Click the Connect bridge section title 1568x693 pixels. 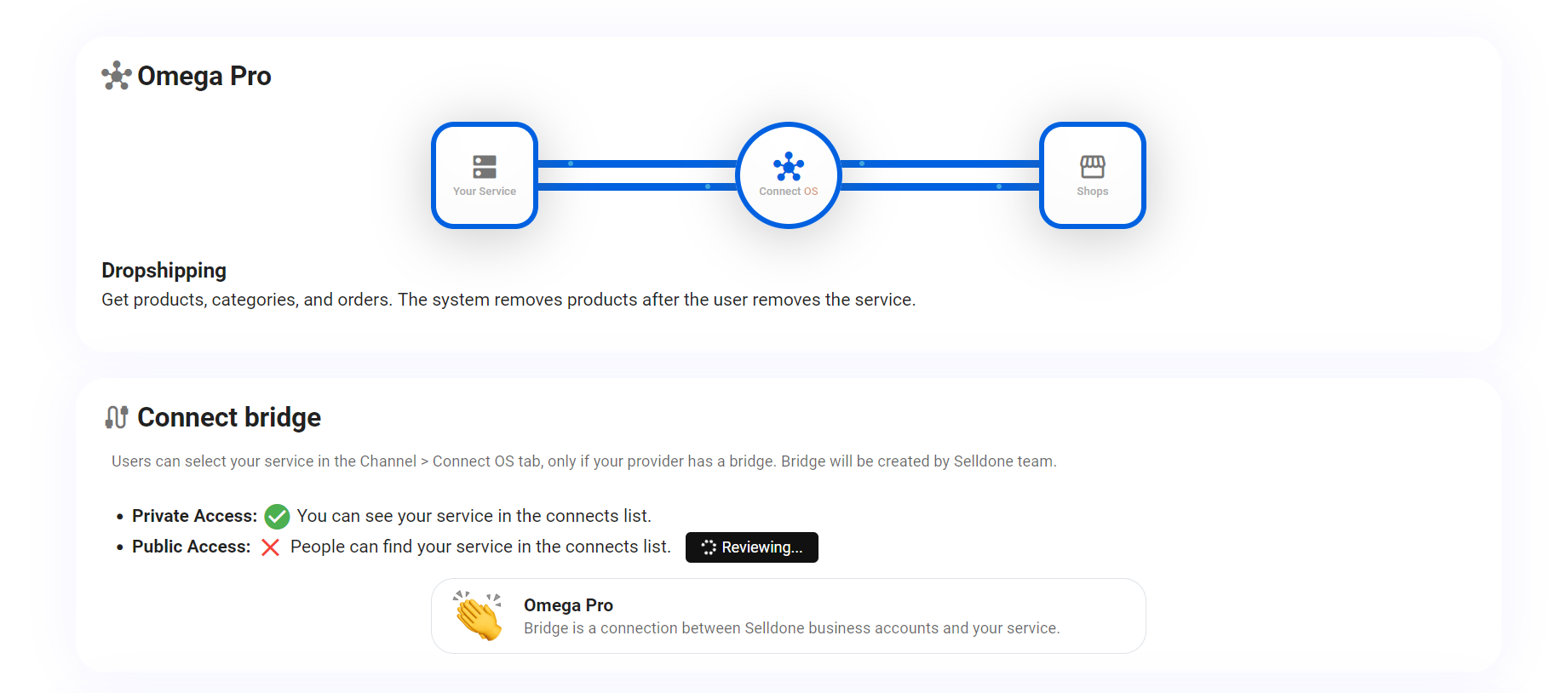pos(229,417)
